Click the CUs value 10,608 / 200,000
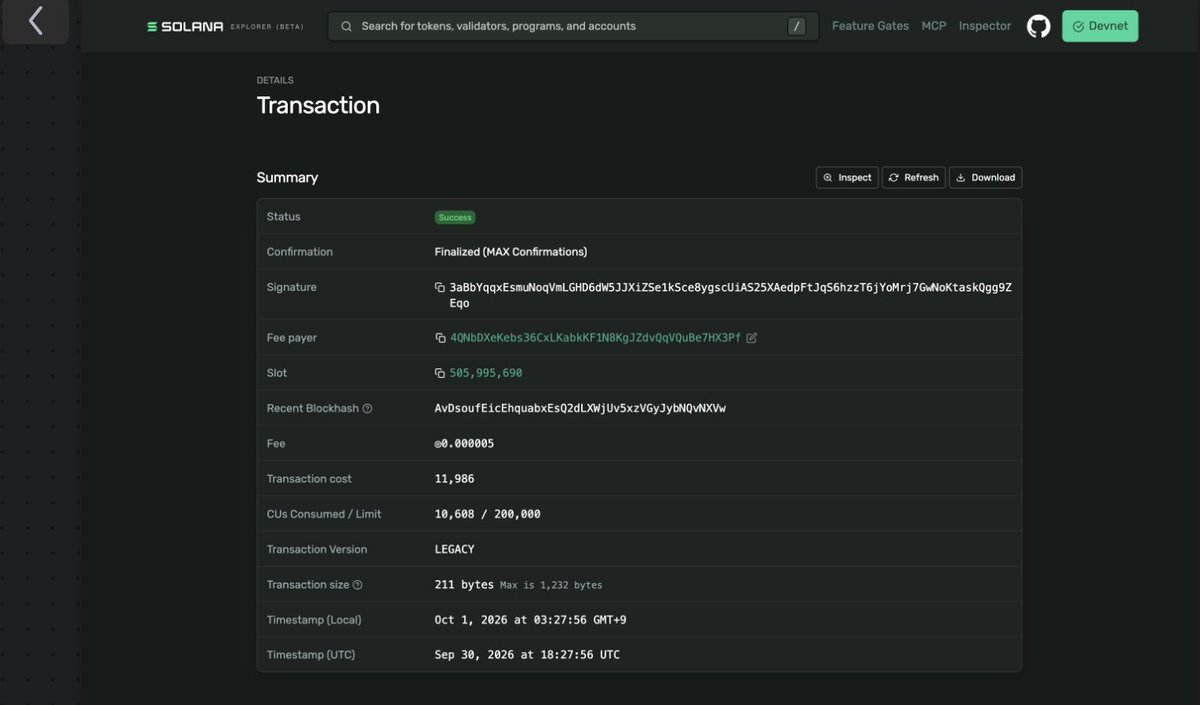This screenshot has height=705, width=1200. [x=487, y=514]
